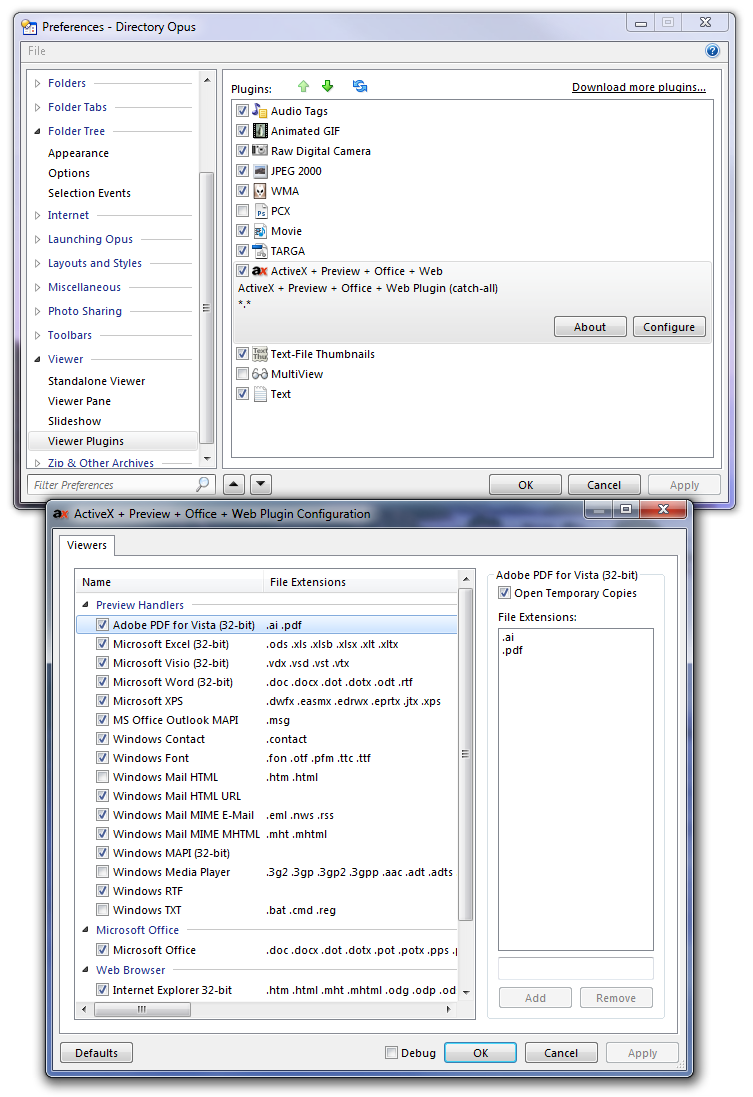753x1097 pixels.
Task: Check the Windows TXT viewer
Action: (102, 910)
